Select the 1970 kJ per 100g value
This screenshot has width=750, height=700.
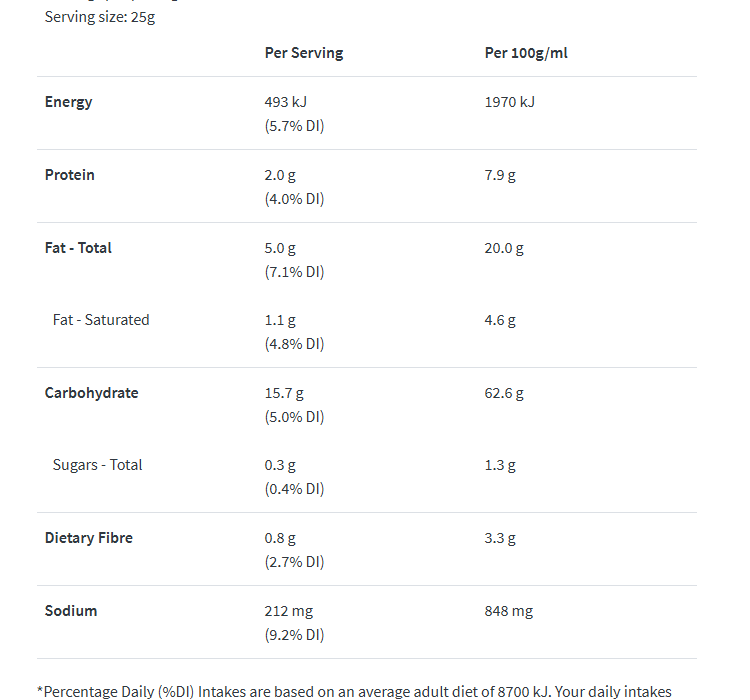point(510,102)
